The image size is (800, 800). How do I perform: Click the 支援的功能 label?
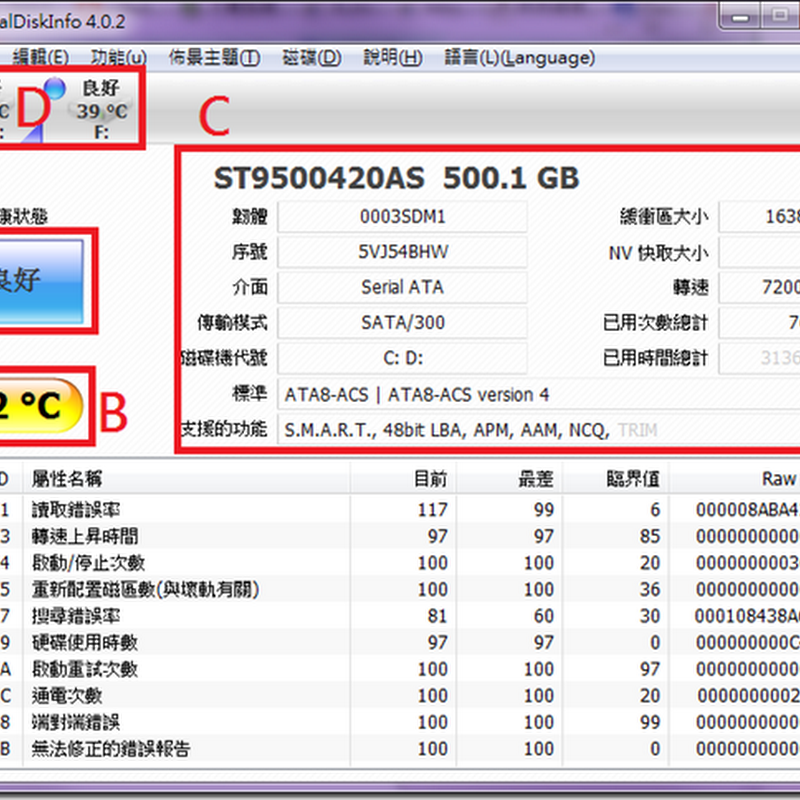[x=224, y=430]
